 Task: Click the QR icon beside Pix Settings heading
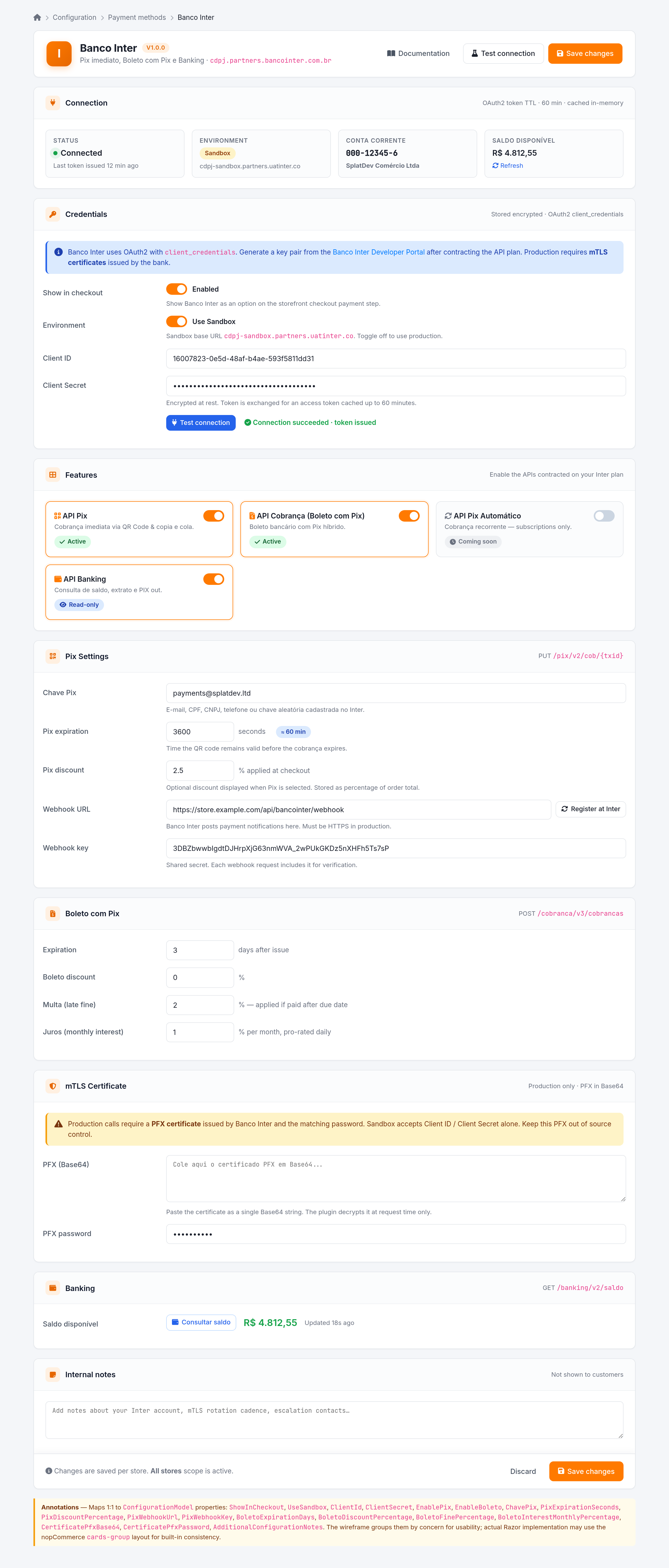pyautogui.click(x=53, y=656)
